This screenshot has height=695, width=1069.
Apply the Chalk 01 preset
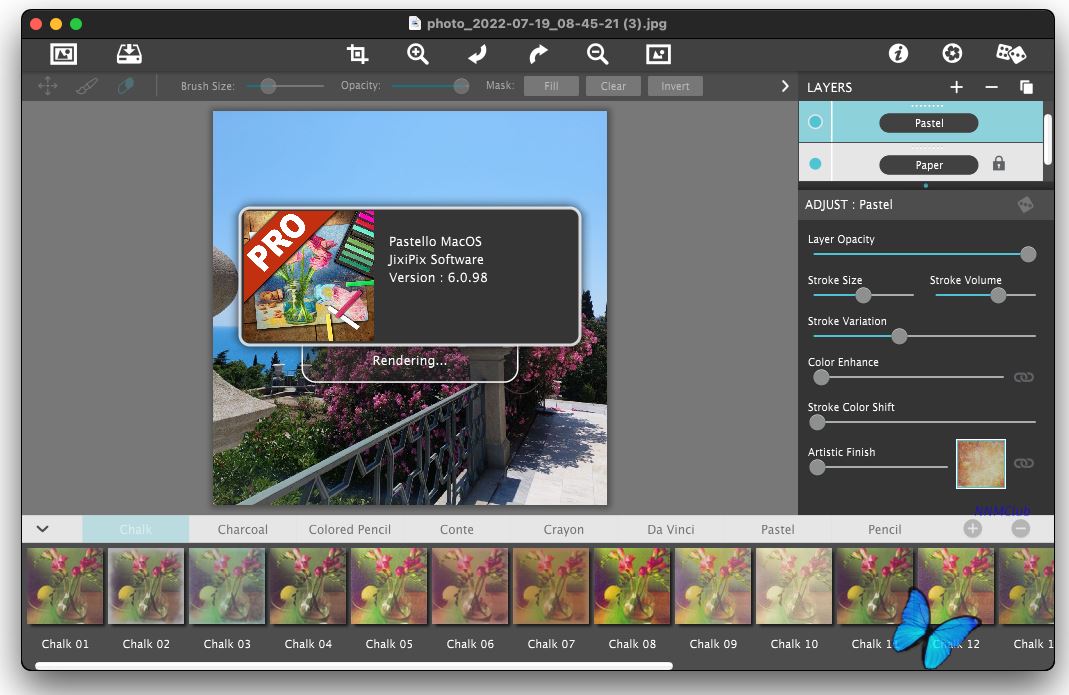(65, 587)
